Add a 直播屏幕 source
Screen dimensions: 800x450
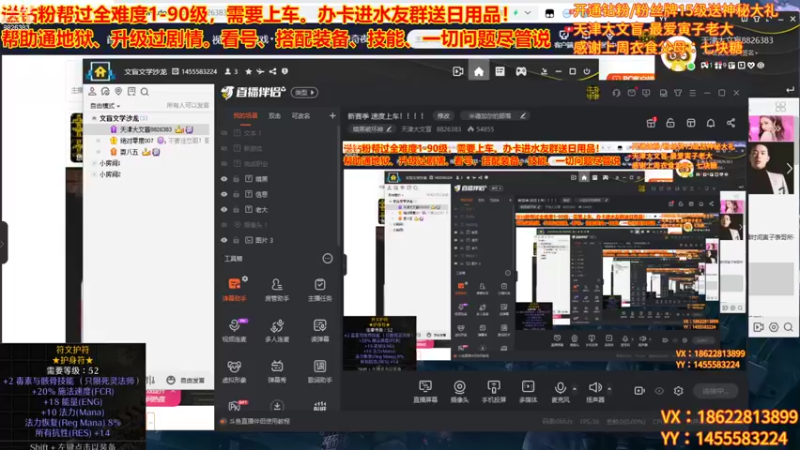[425, 391]
